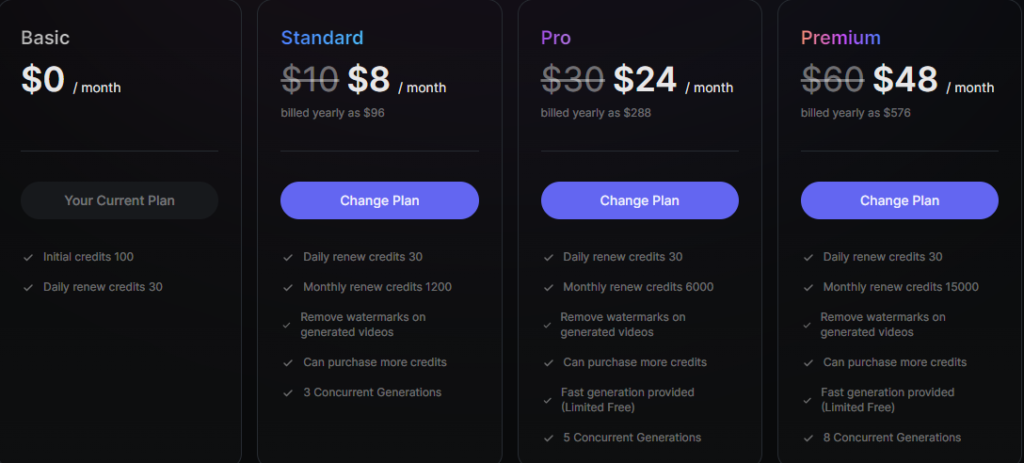Click Premium's 'Can purchase more credits' feature

895,362
